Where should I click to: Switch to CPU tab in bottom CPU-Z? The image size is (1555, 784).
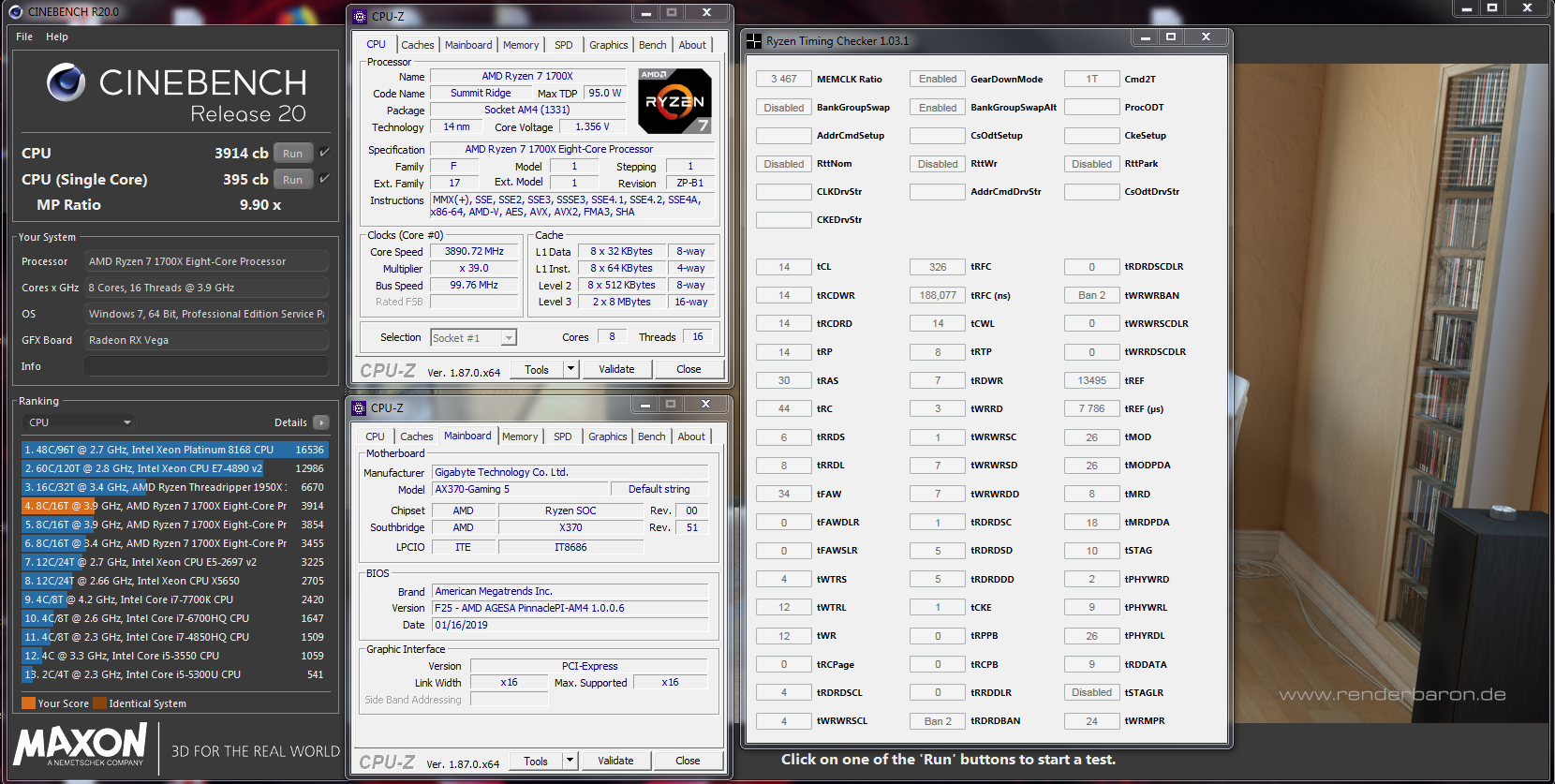pyautogui.click(x=375, y=436)
